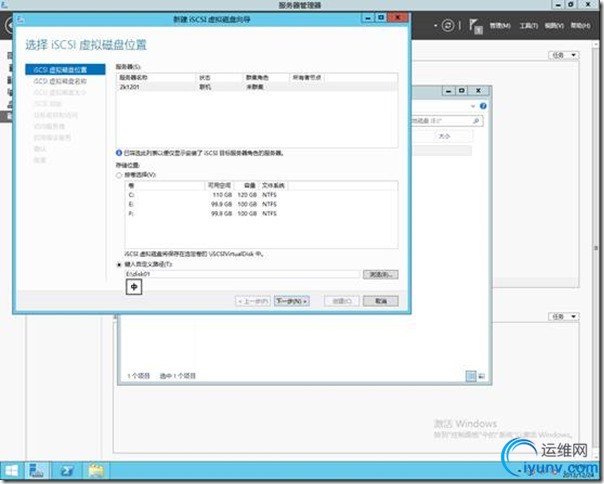Image resolution: width=604 pixels, height=484 pixels.
Task: Click the 中 IME language indicator
Action: click(x=134, y=287)
